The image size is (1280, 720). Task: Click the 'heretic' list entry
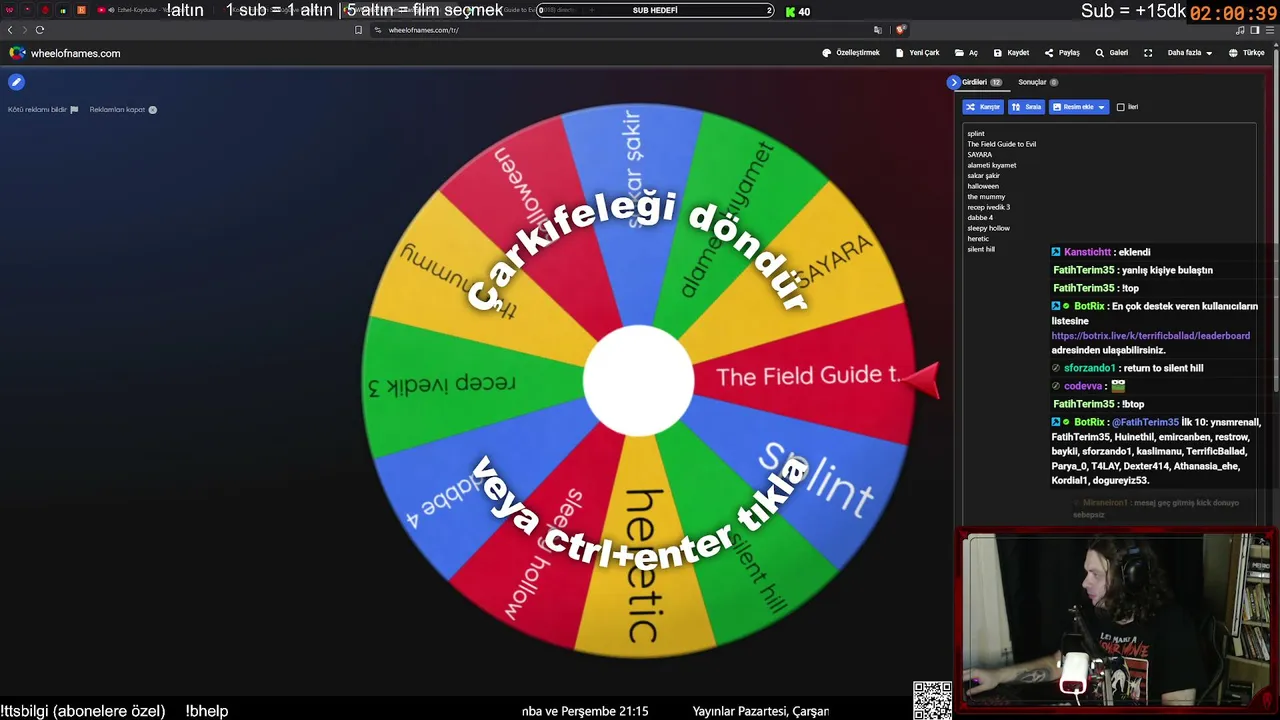(978, 239)
